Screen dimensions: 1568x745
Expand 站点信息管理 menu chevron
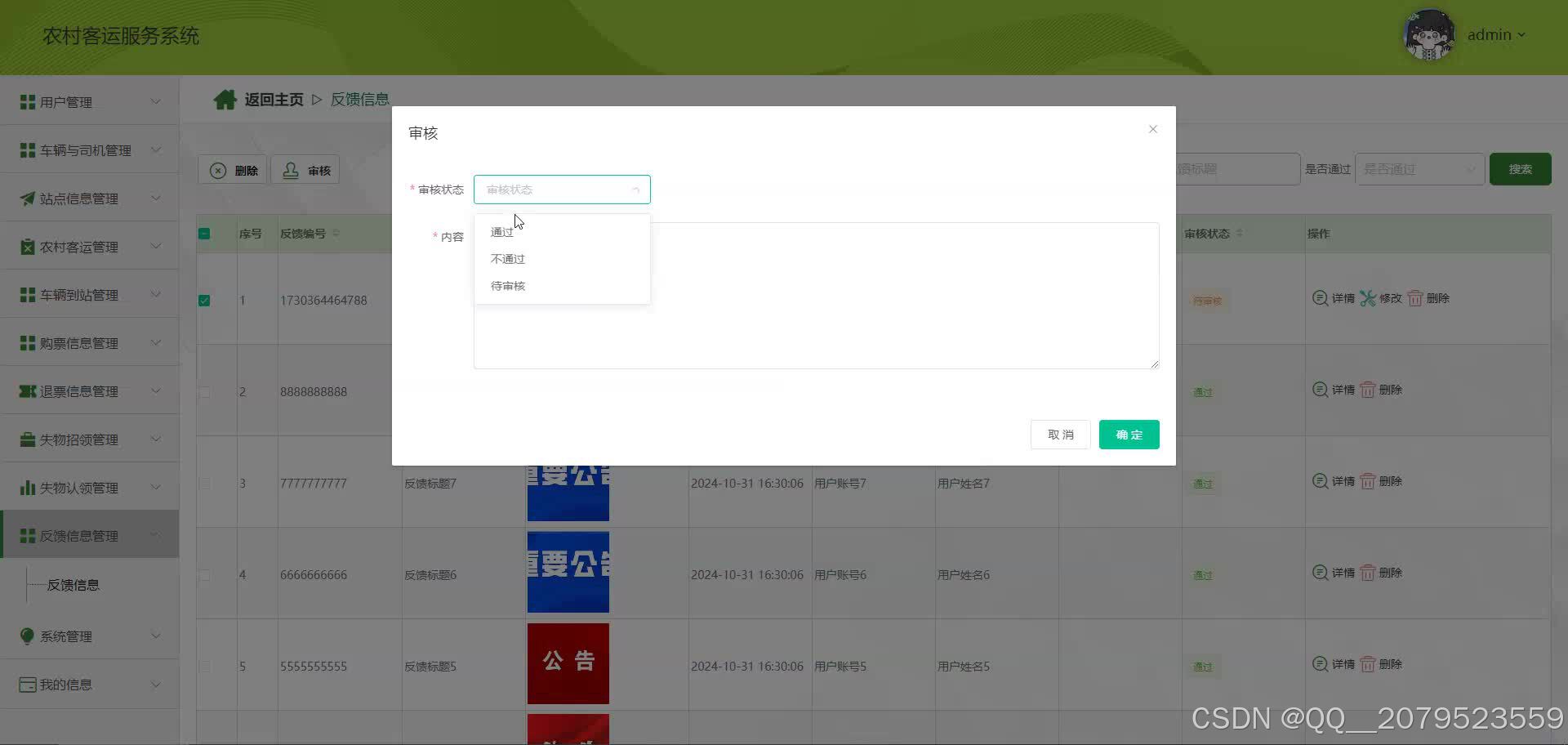coord(155,199)
